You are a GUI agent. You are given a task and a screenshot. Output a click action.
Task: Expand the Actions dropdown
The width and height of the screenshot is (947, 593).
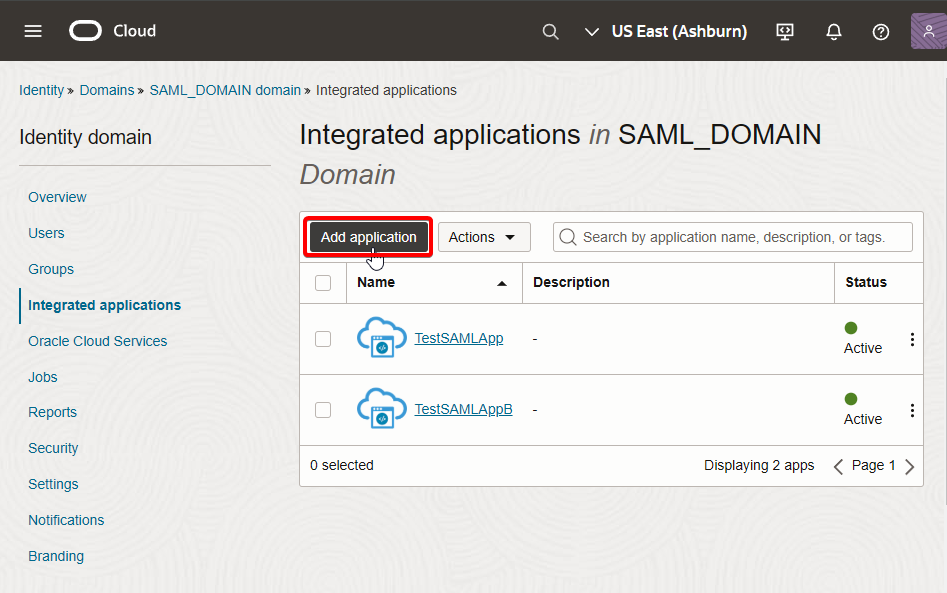pyautogui.click(x=484, y=237)
